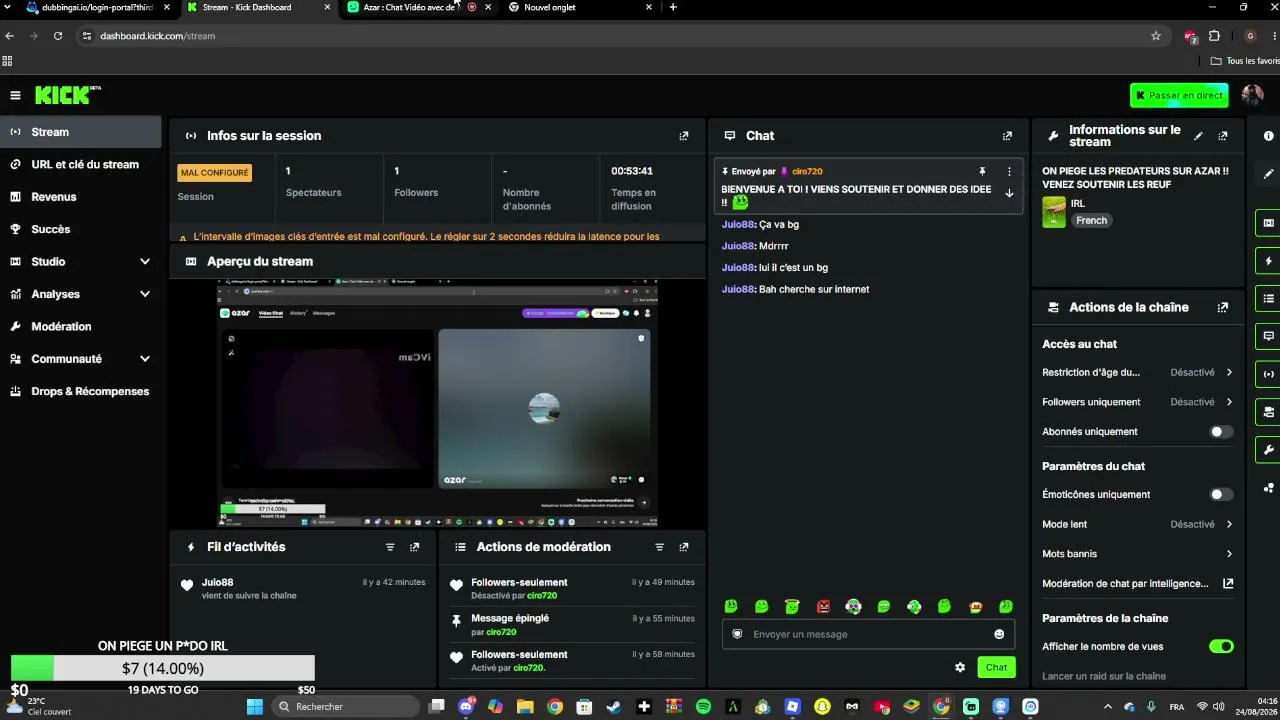Pop out the Actions de modération panel
This screenshot has width=1280, height=720.
(x=684, y=547)
